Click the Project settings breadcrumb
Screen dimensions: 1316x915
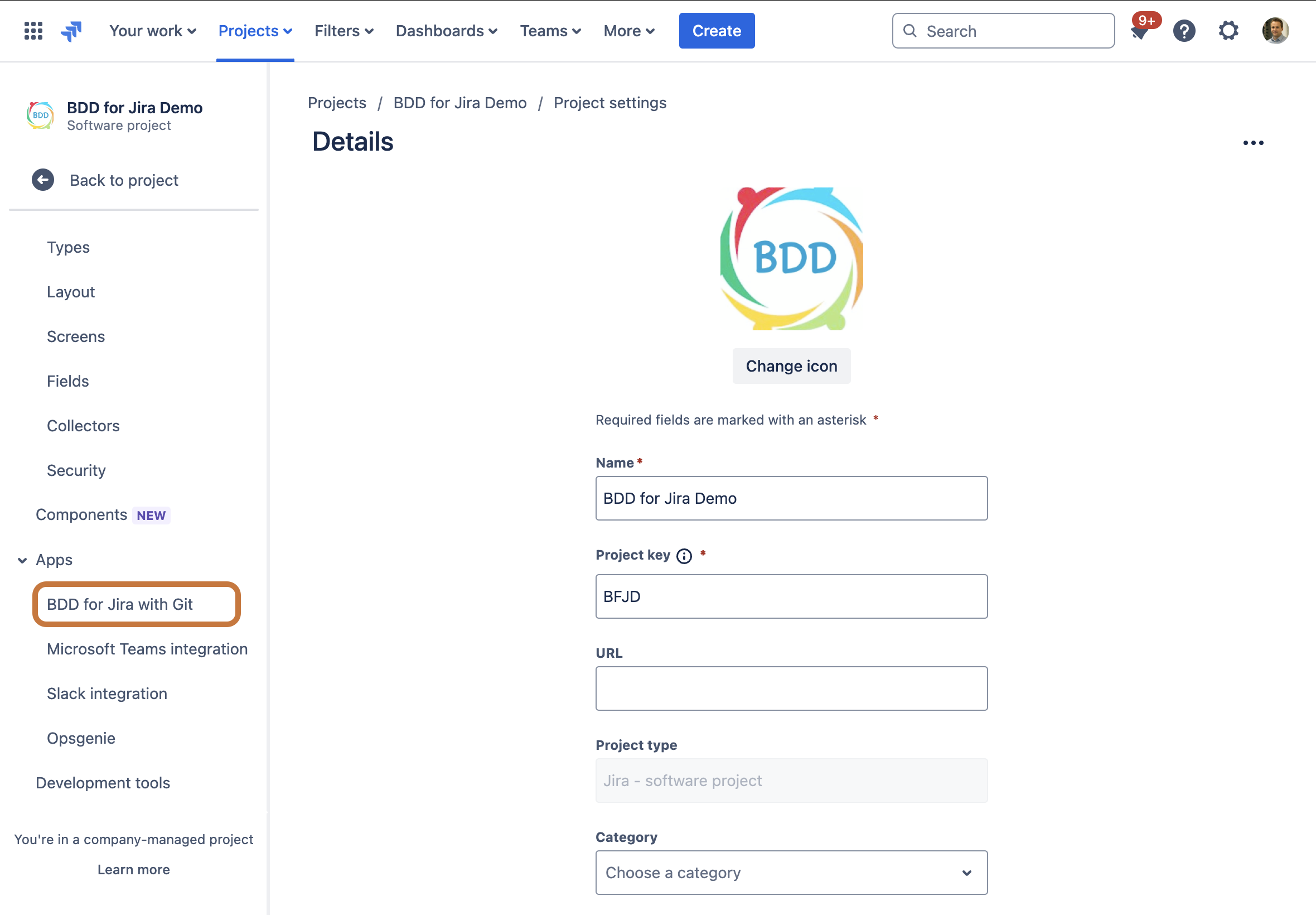point(610,103)
